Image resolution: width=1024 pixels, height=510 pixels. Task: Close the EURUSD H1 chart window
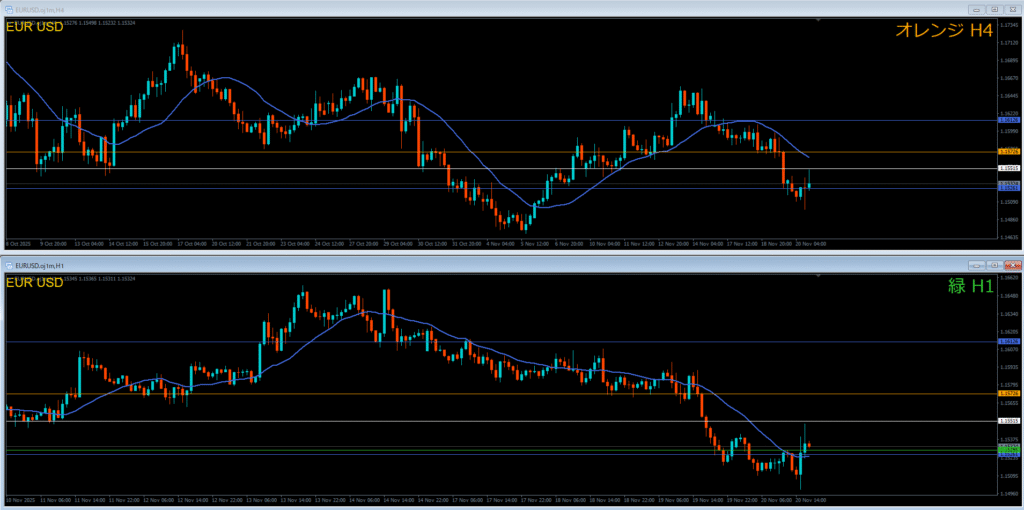(1011, 264)
